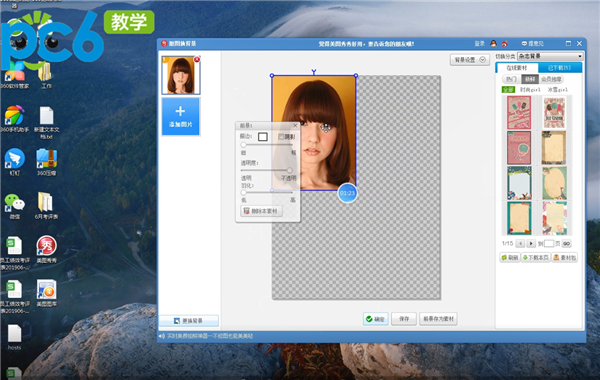Click the Weibo login icon
Image resolution: width=600 pixels, height=380 pixels.
(x=505, y=44)
